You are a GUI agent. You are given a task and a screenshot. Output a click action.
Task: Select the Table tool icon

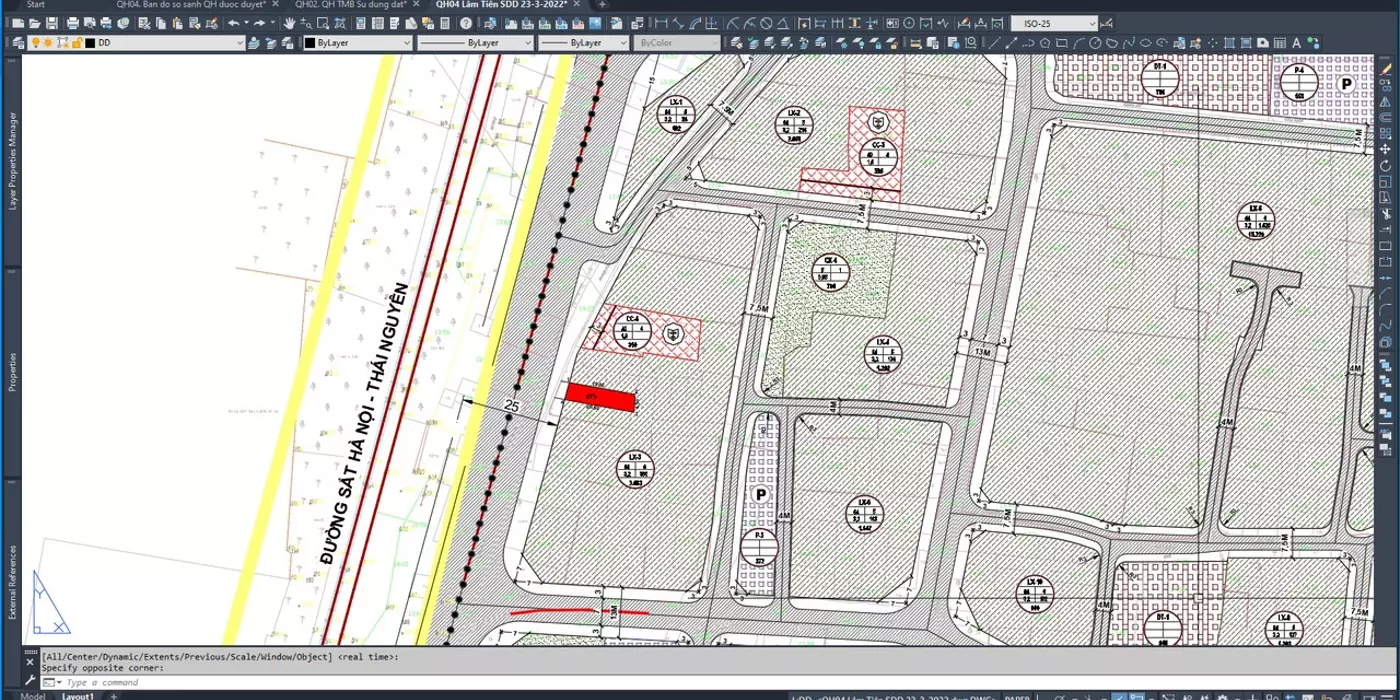(1279, 43)
